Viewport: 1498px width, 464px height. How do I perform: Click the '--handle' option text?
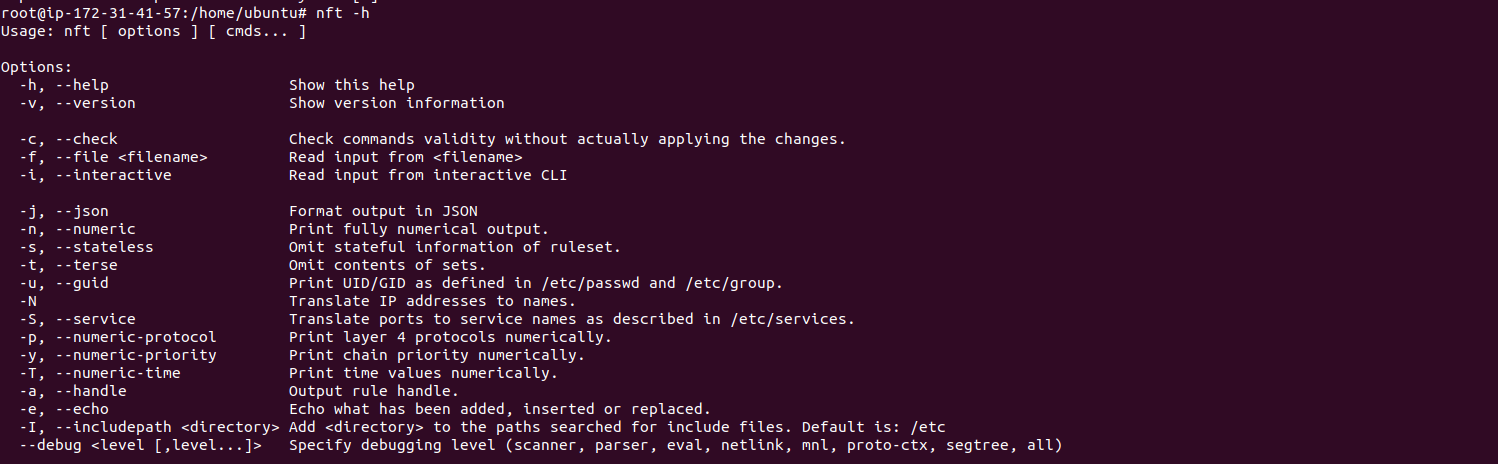(91, 391)
